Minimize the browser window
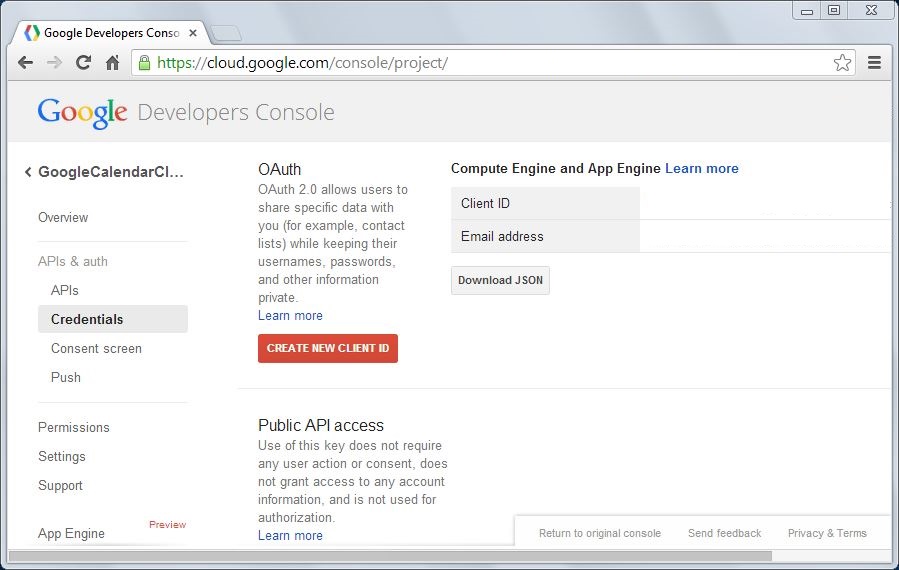The image size is (899, 570). pyautogui.click(x=807, y=10)
